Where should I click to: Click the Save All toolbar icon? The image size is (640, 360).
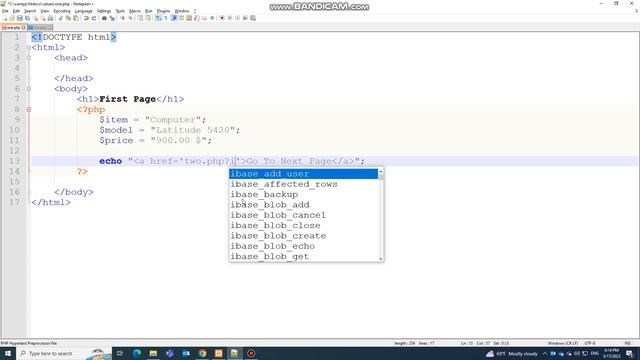click(x=27, y=18)
